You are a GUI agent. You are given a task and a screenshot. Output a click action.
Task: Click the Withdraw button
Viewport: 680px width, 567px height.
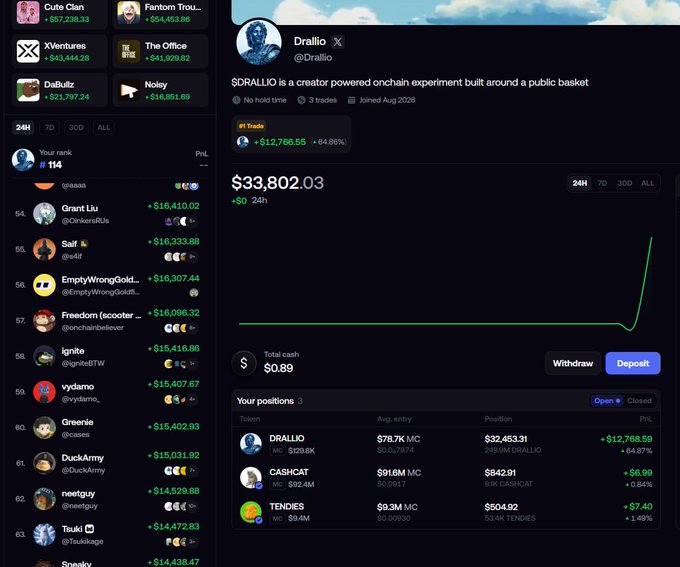point(573,363)
